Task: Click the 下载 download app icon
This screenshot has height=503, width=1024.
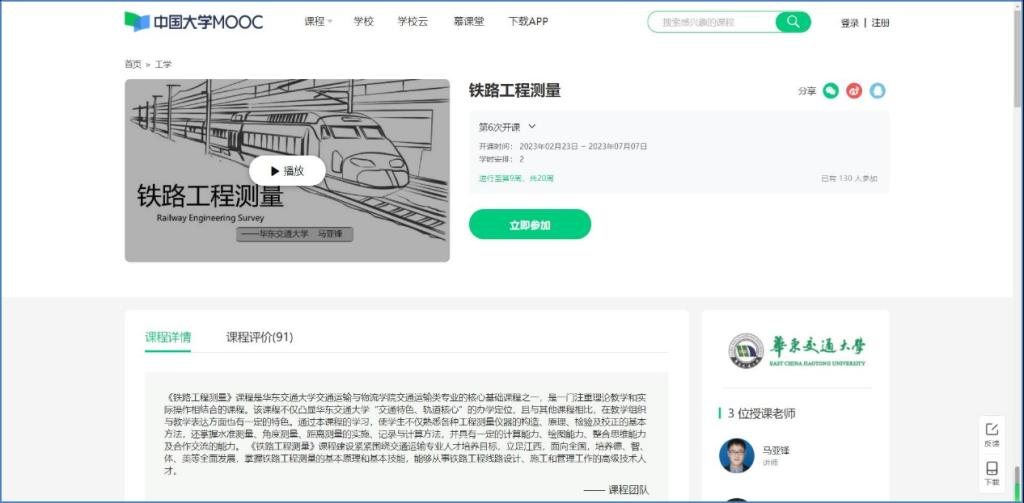Action: [992, 473]
